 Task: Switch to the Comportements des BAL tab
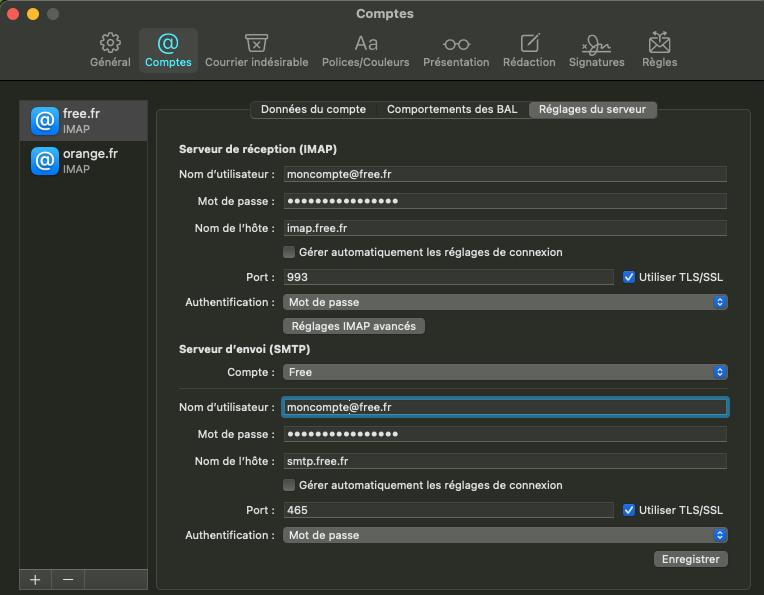[x=452, y=109]
